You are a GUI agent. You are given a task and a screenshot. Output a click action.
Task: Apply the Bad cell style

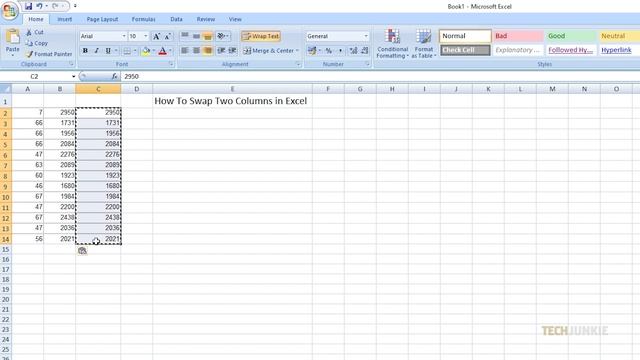(518, 36)
